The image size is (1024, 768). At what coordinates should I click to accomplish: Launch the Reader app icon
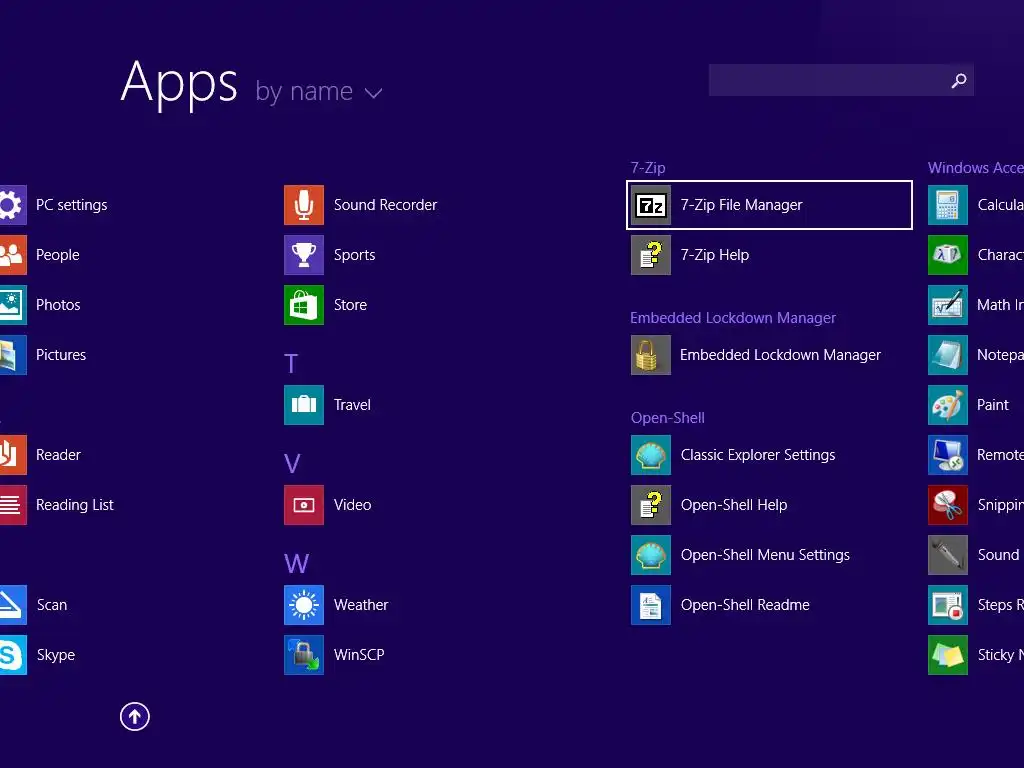click(x=12, y=455)
